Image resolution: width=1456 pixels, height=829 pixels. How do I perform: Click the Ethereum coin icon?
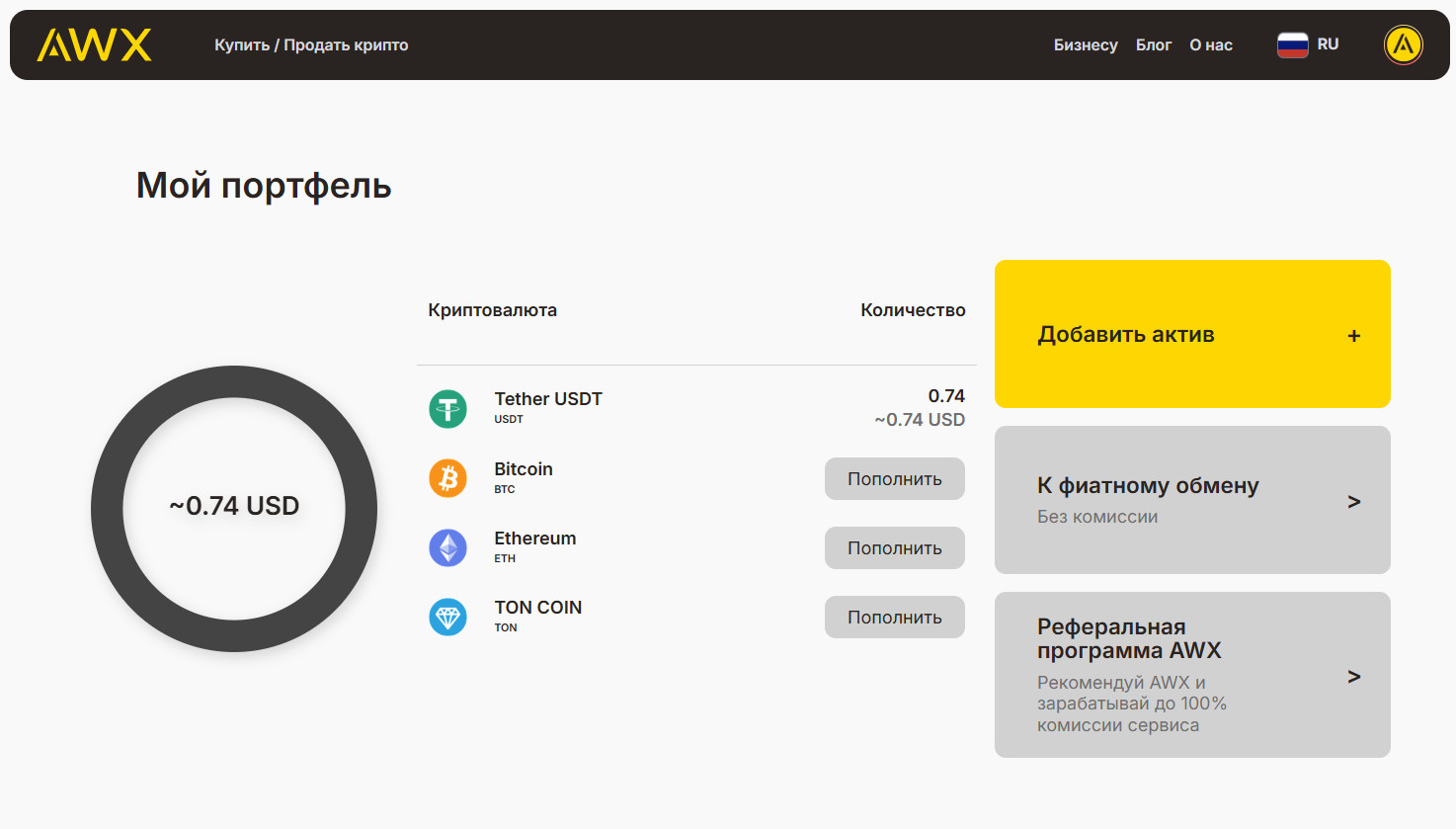[447, 547]
